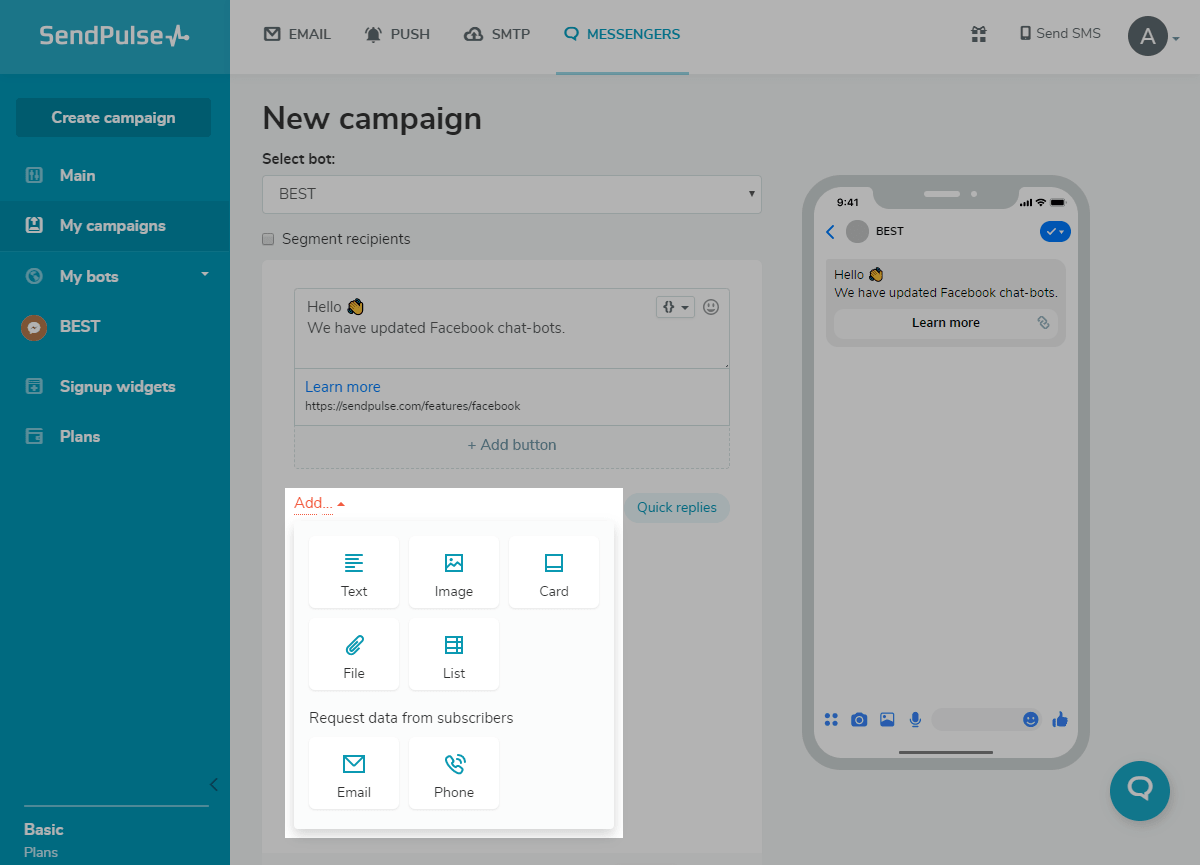
Task: Tap microphone icon in phone preview
Action: tap(915, 719)
